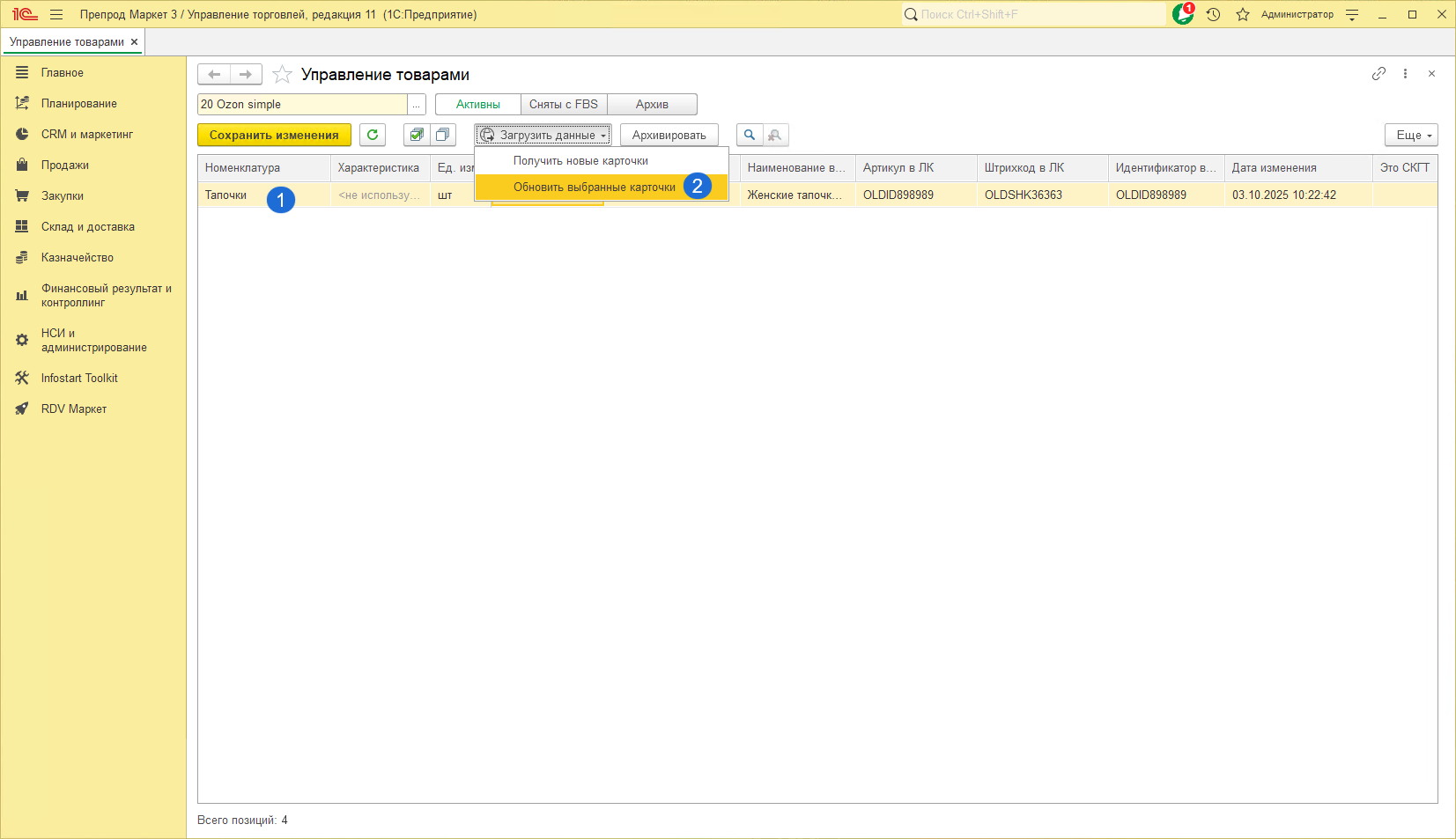Expand the Загрузить данные dropdown
The width and height of the screenshot is (1456, 839).
pos(543,135)
